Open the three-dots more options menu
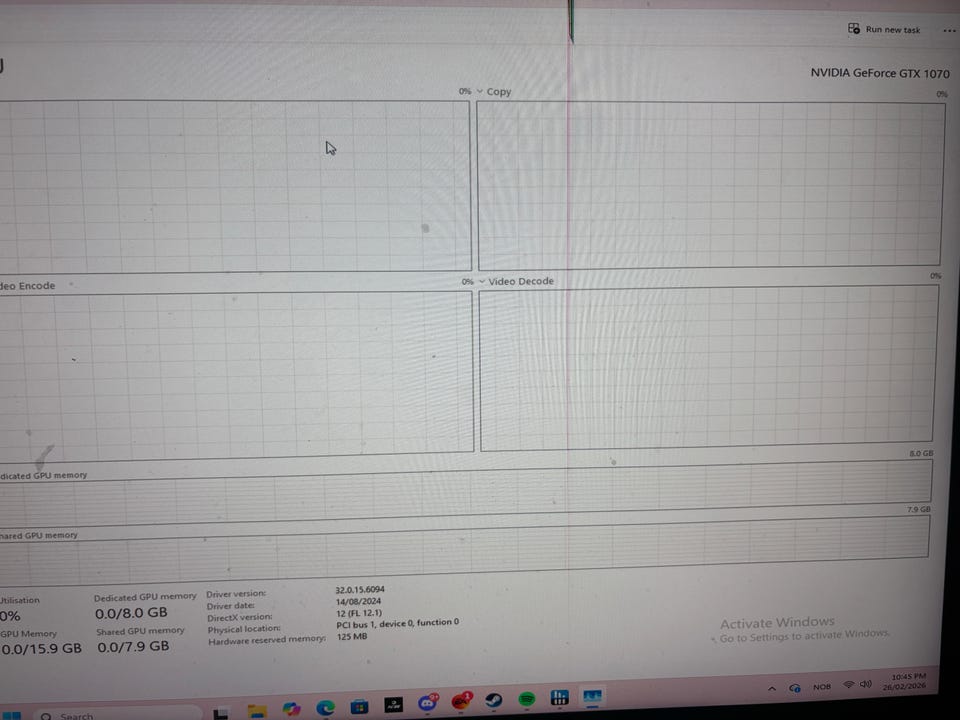960x720 pixels. point(949,30)
